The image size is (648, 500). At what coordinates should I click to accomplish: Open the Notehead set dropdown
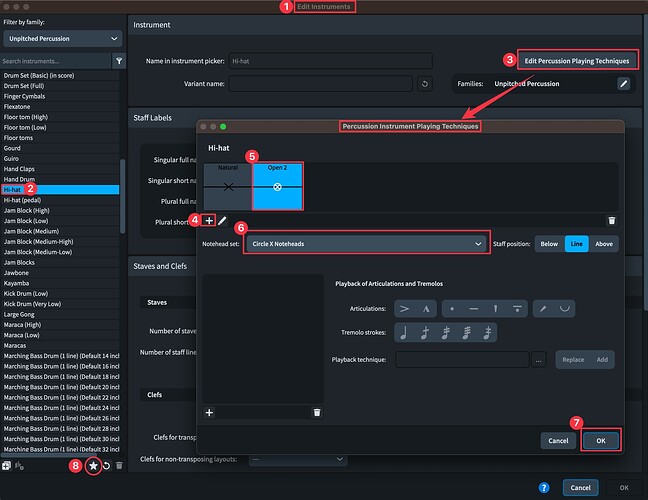click(366, 244)
